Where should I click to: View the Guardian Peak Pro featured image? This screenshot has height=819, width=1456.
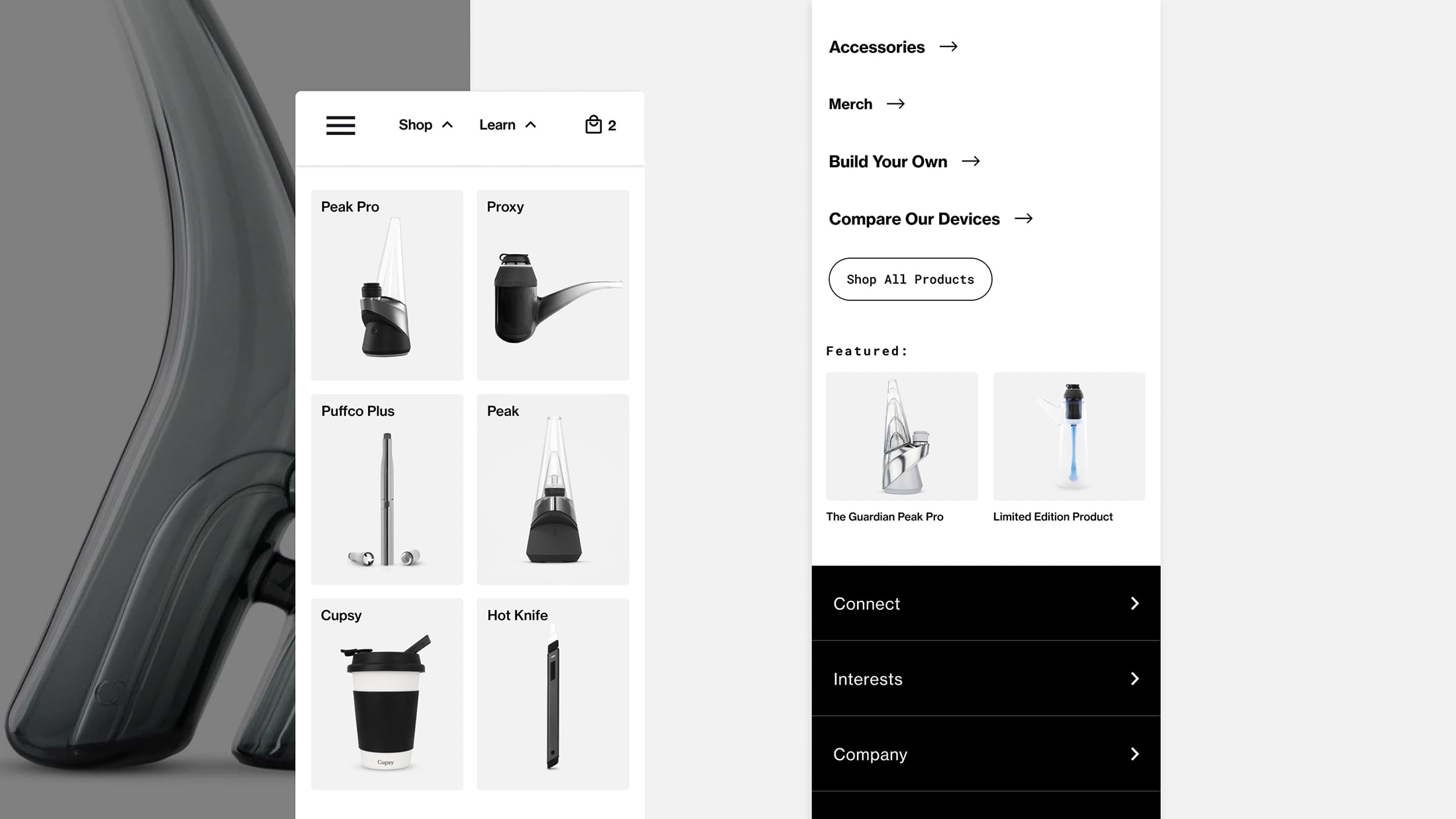901,437
